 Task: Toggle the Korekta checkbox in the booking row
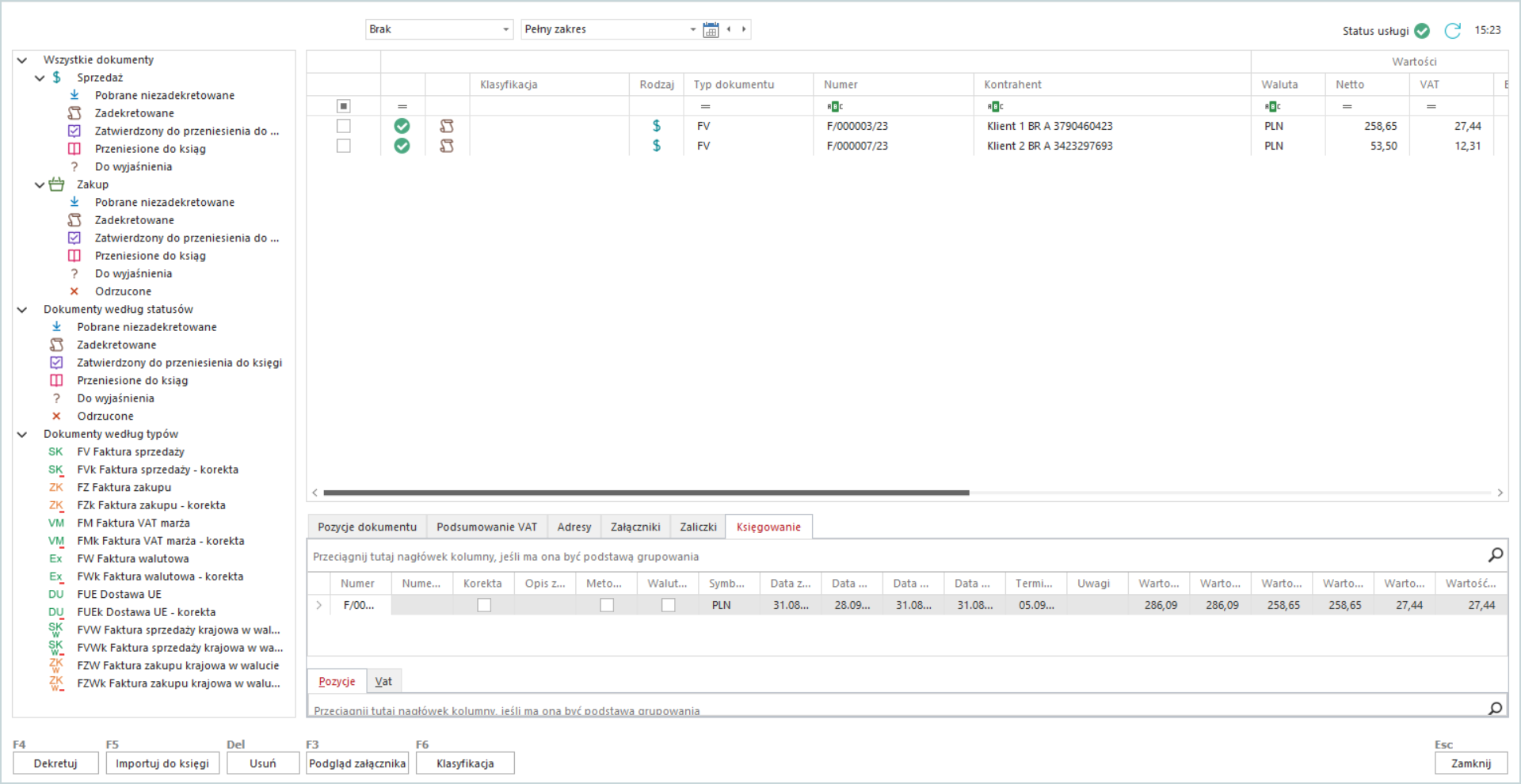click(x=484, y=605)
